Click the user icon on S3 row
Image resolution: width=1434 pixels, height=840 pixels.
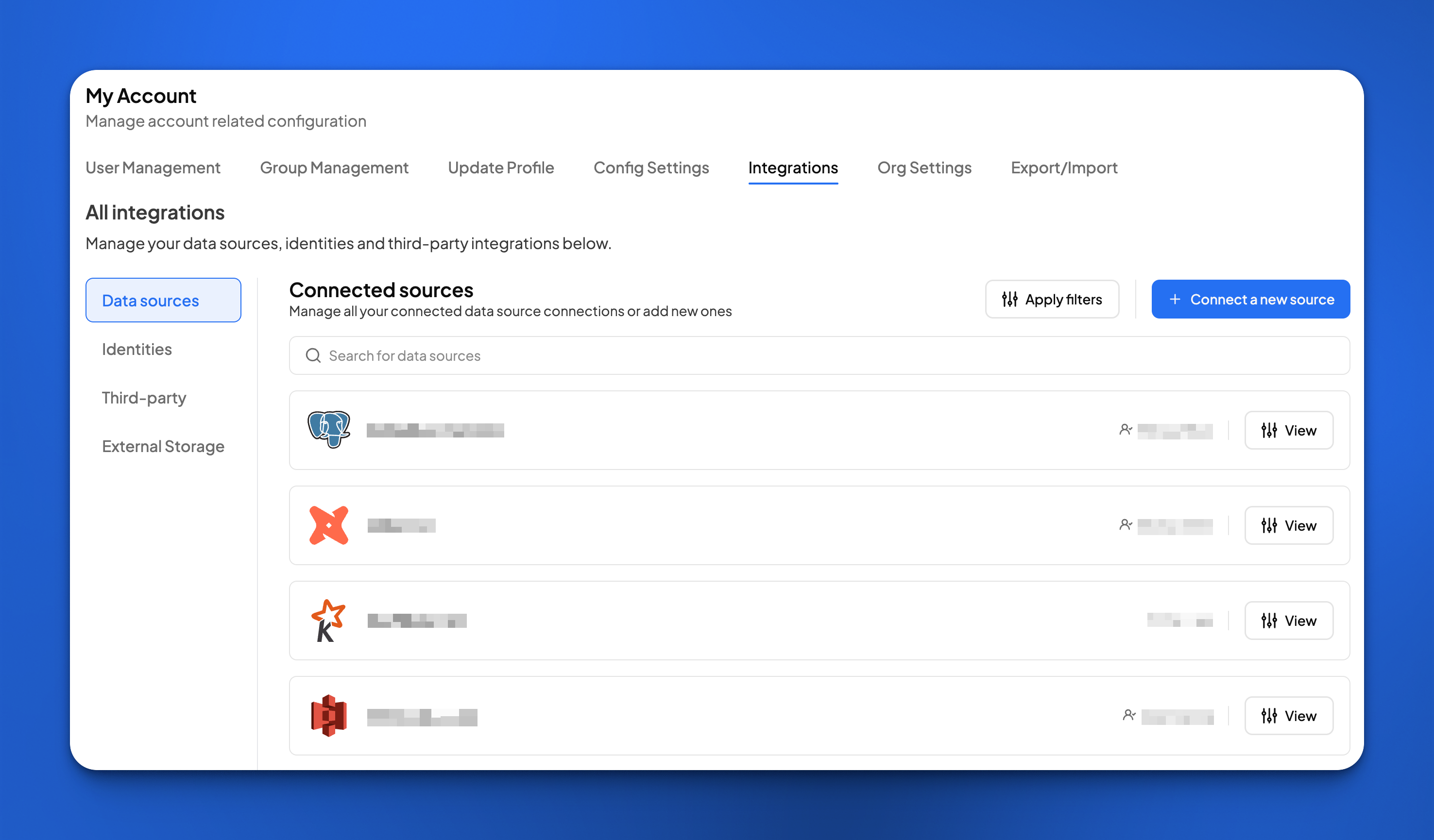[x=1129, y=715]
